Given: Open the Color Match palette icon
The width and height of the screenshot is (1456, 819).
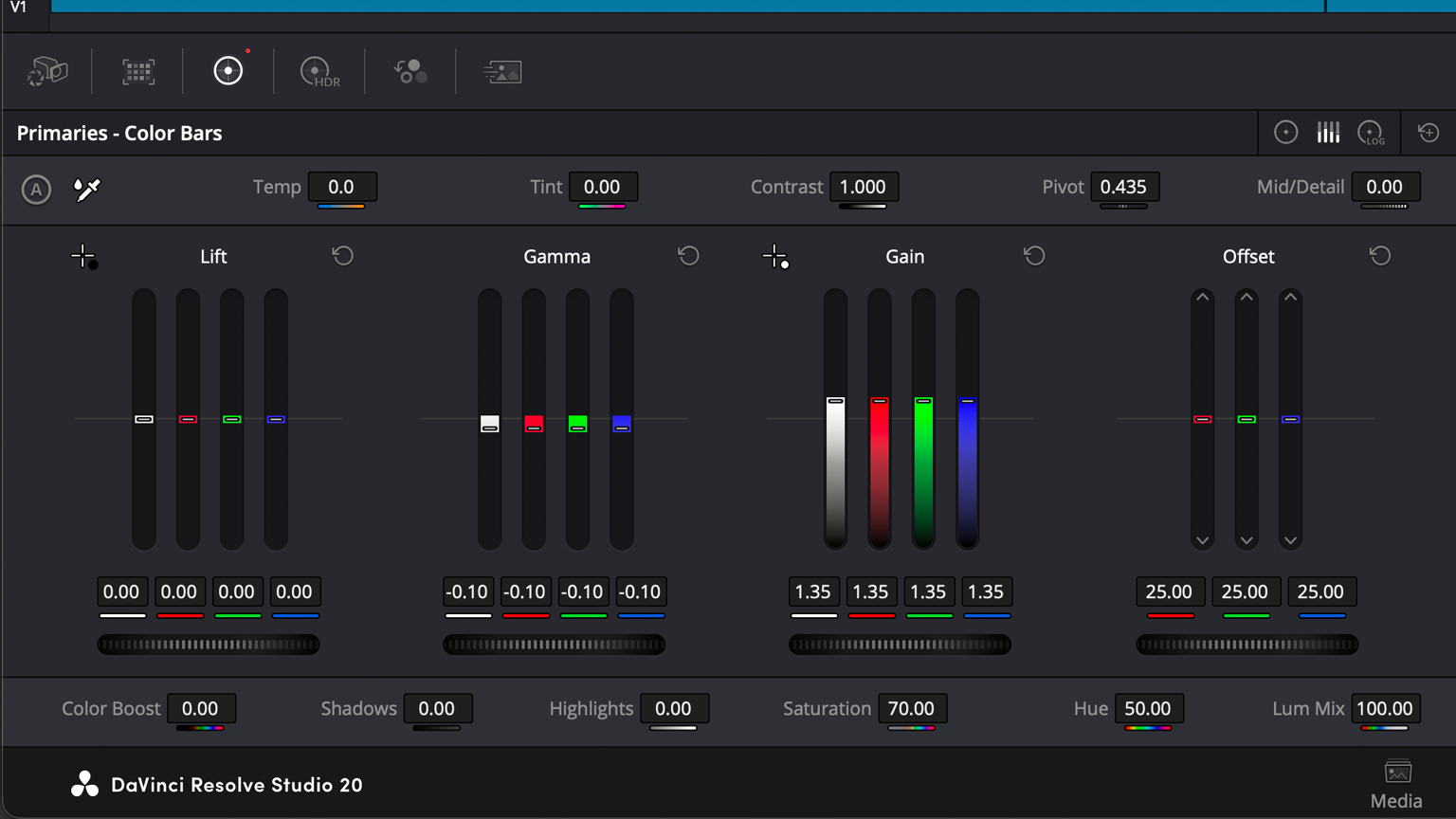Looking at the screenshot, I should click(138, 72).
